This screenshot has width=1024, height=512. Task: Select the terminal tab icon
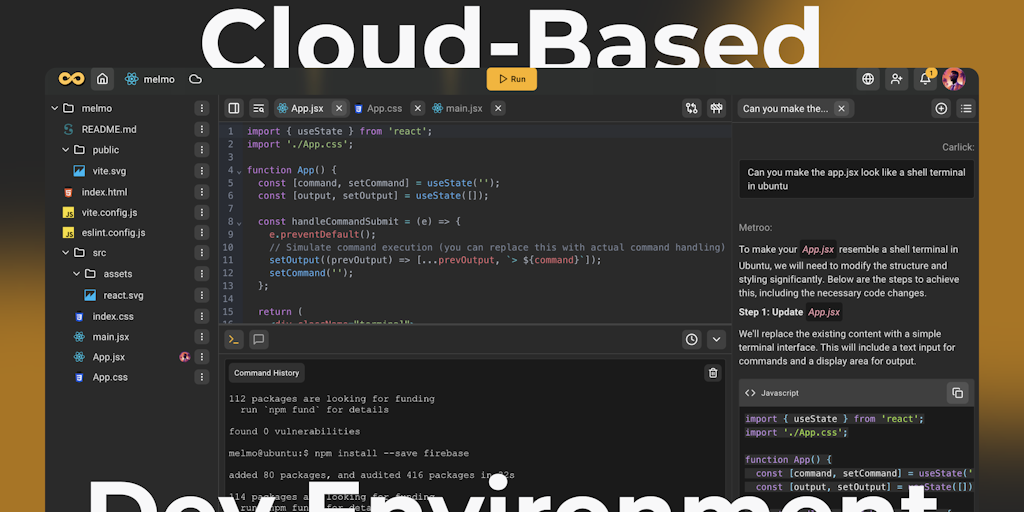click(x=234, y=339)
